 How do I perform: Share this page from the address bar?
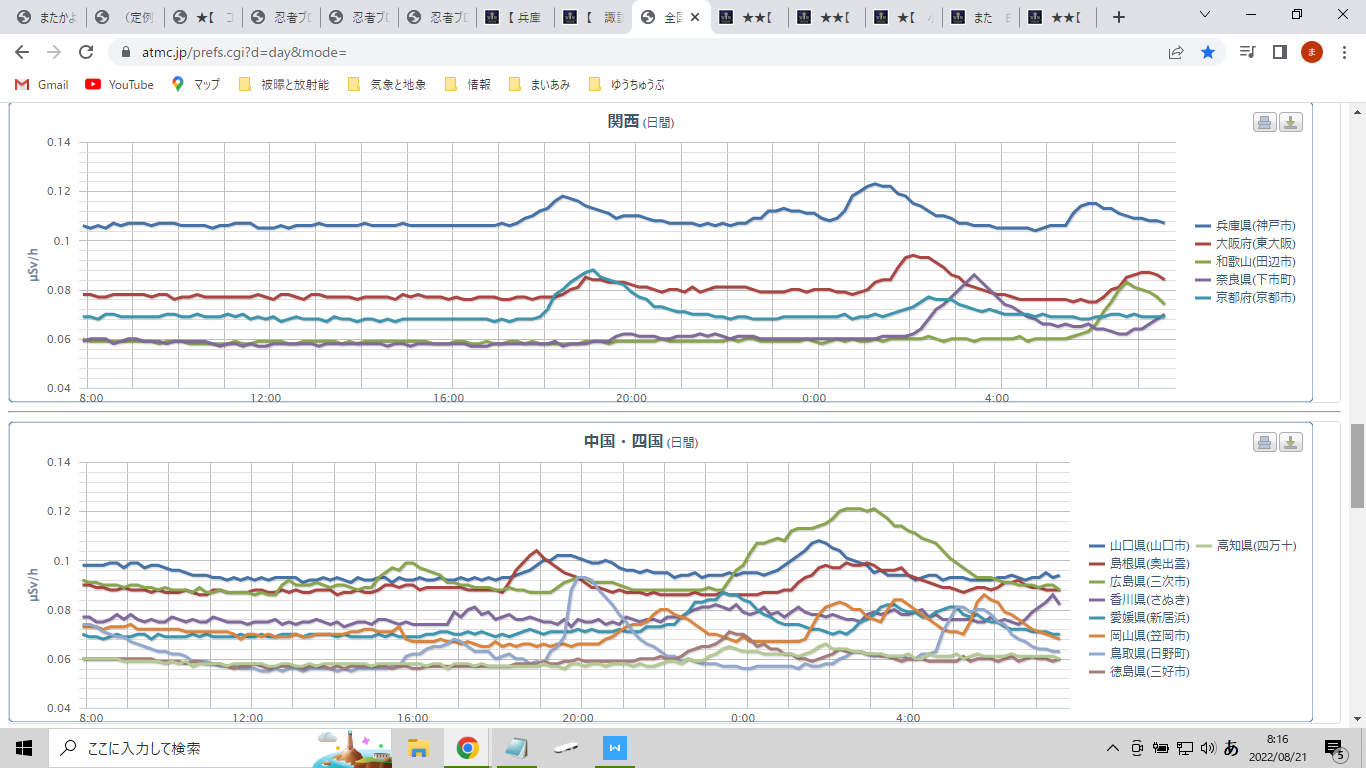tap(1176, 52)
